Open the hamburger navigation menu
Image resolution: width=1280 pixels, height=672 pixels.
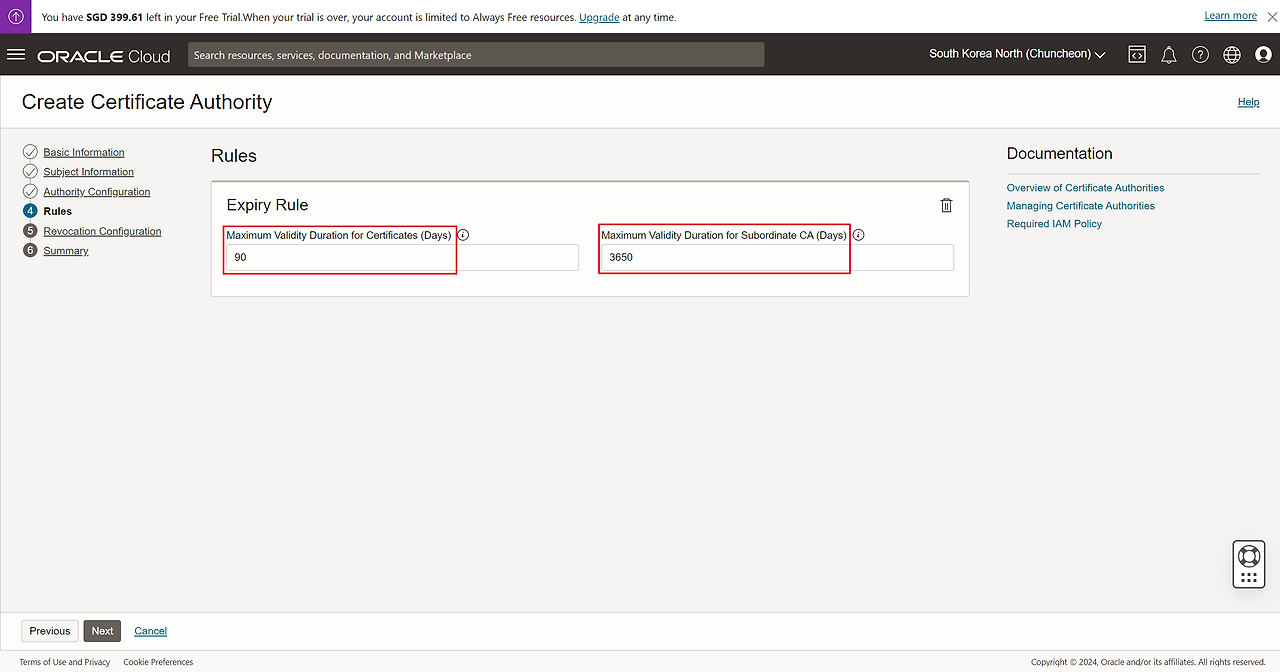[x=16, y=55]
